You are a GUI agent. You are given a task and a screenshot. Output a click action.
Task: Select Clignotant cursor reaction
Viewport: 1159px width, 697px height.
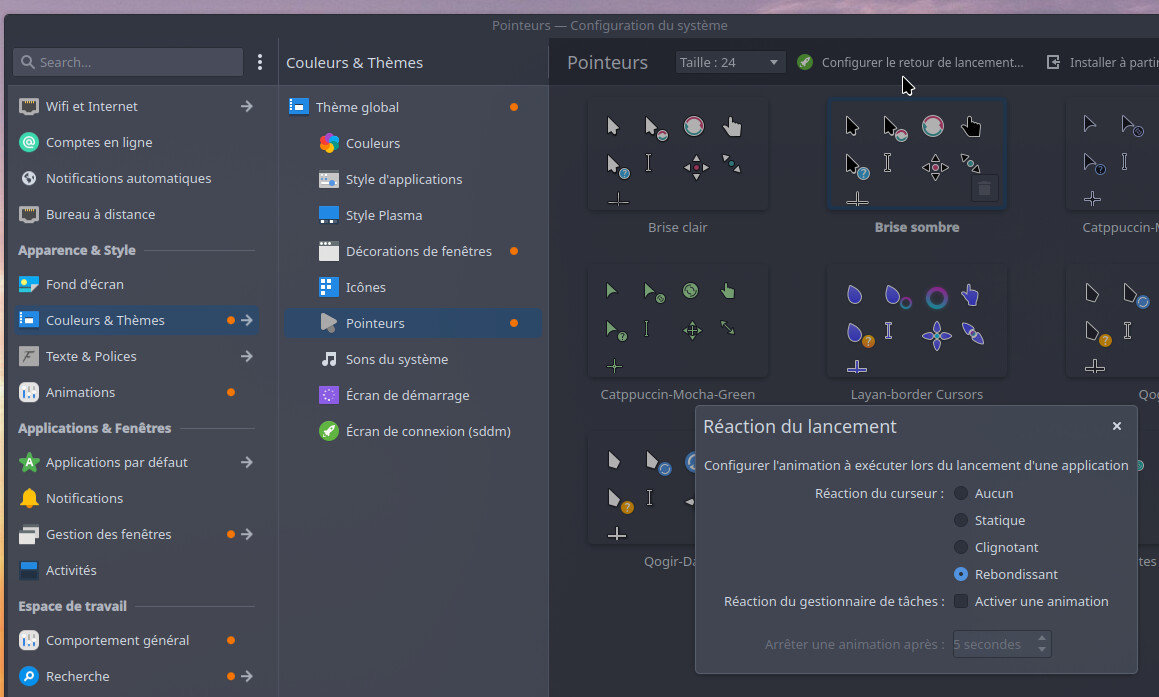coord(961,547)
